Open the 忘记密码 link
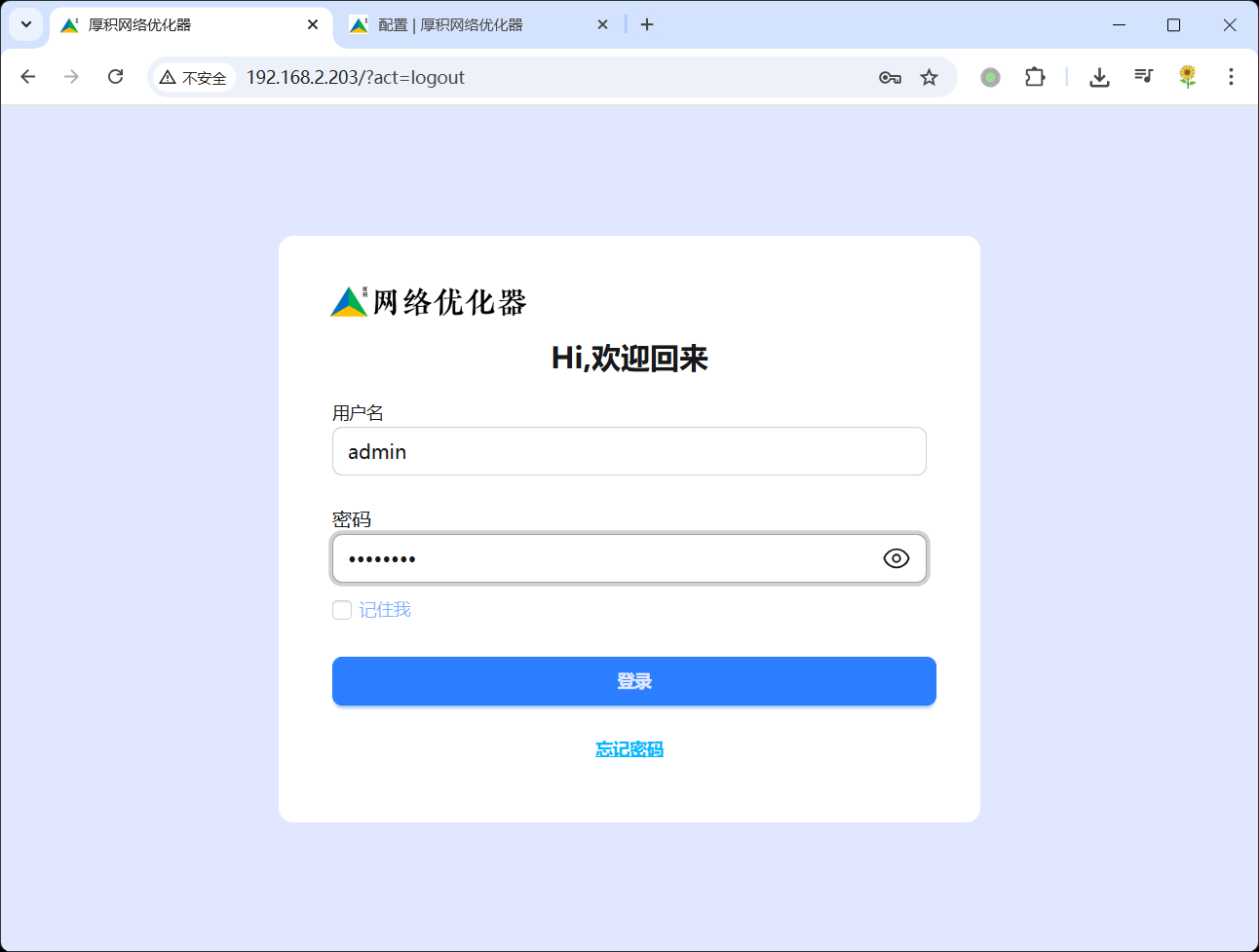Viewport: 1259px width, 952px height. point(629,748)
